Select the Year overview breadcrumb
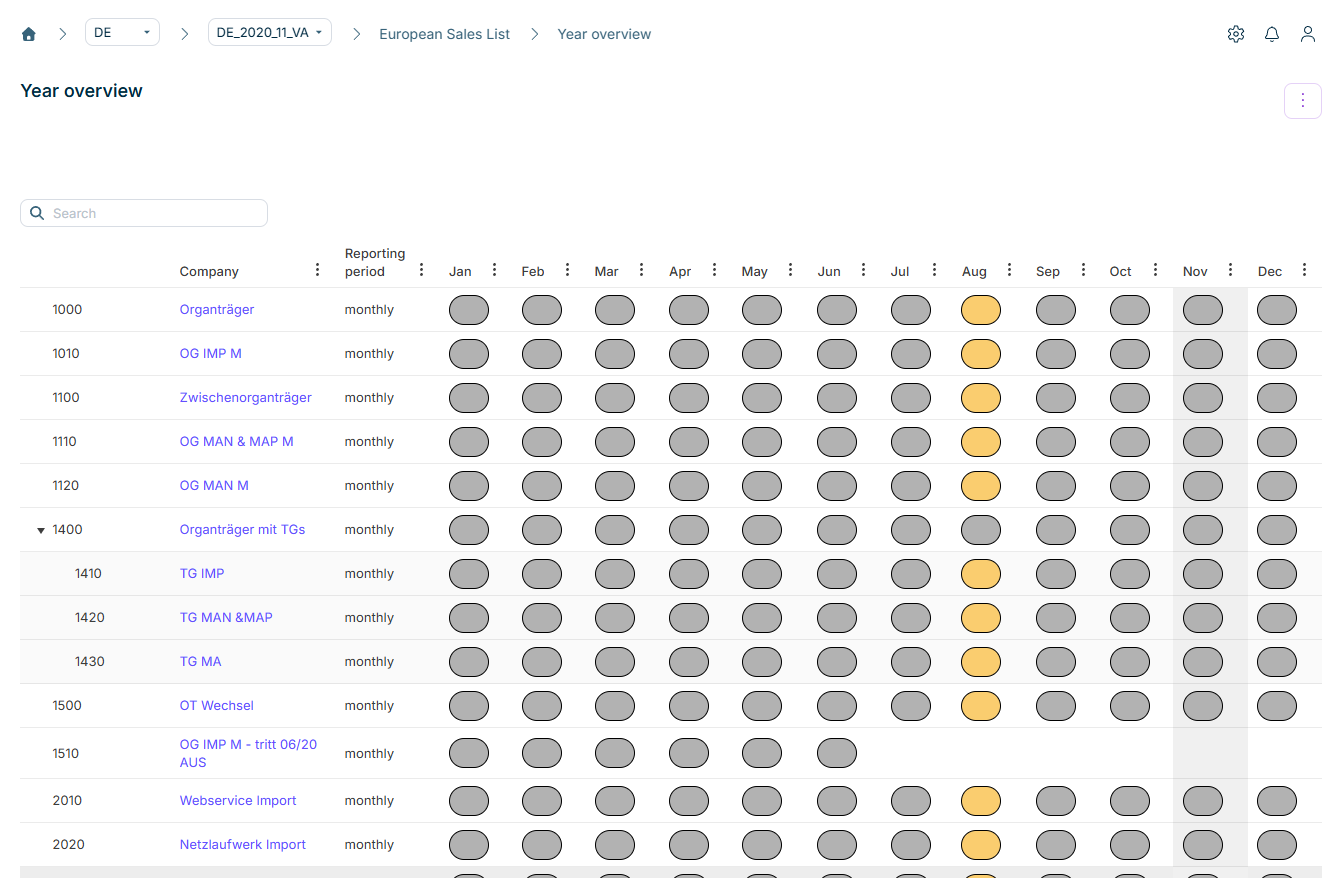The width and height of the screenshot is (1338, 878). 604,34
